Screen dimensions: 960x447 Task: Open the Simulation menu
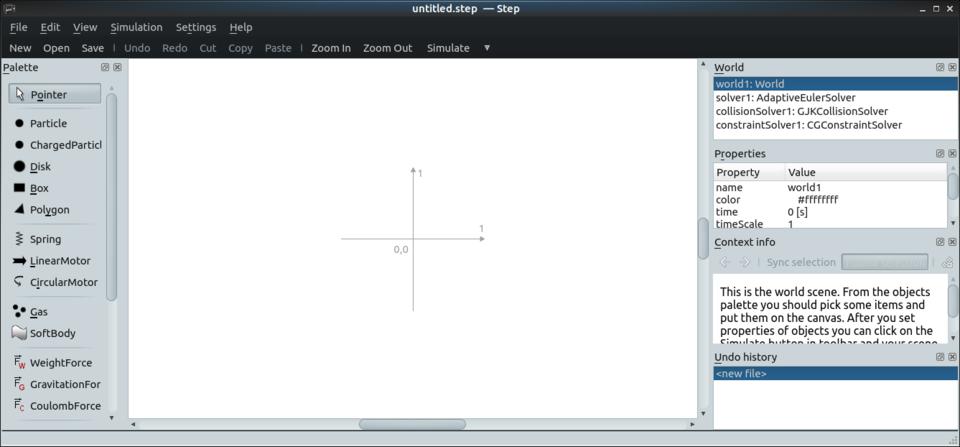[137, 27]
